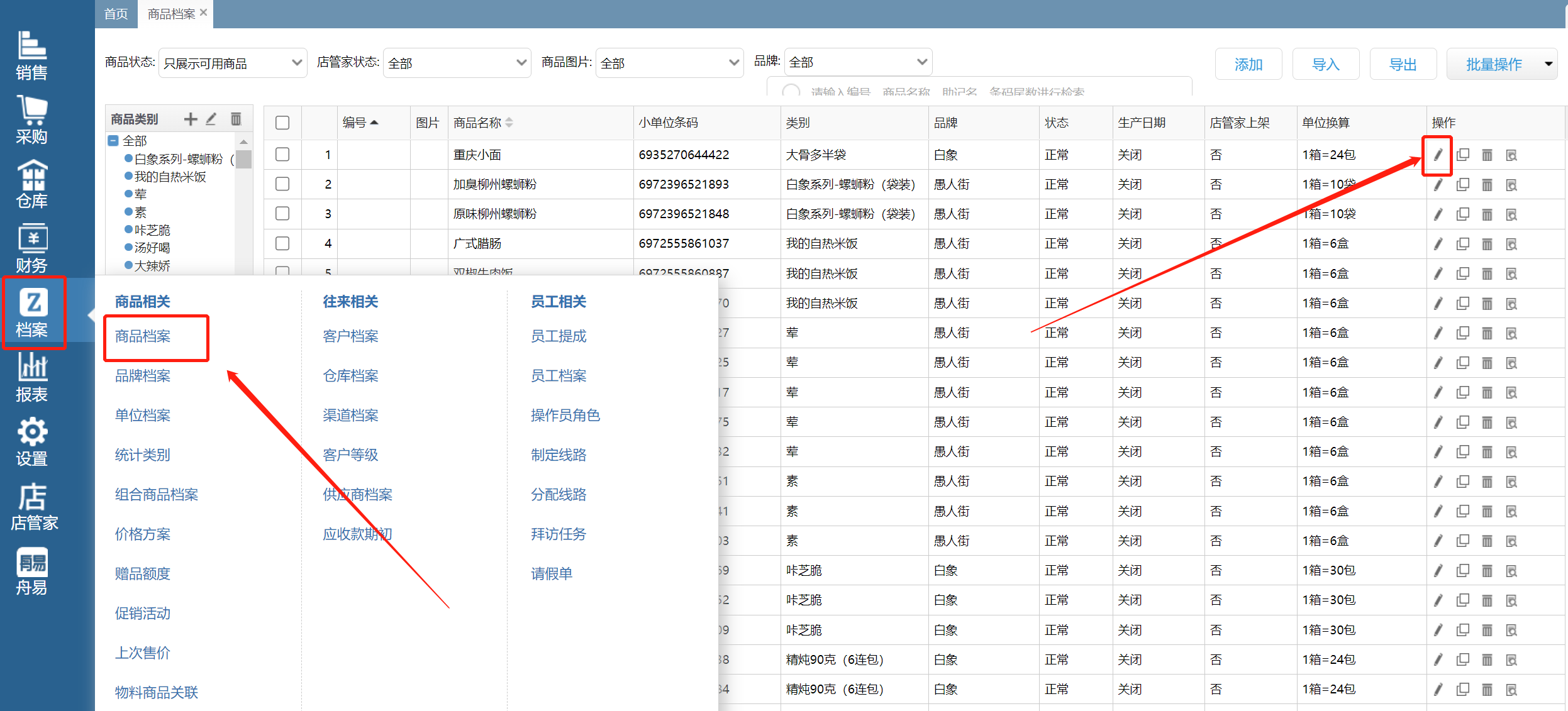Open the 销售 sidebar module

(x=31, y=57)
